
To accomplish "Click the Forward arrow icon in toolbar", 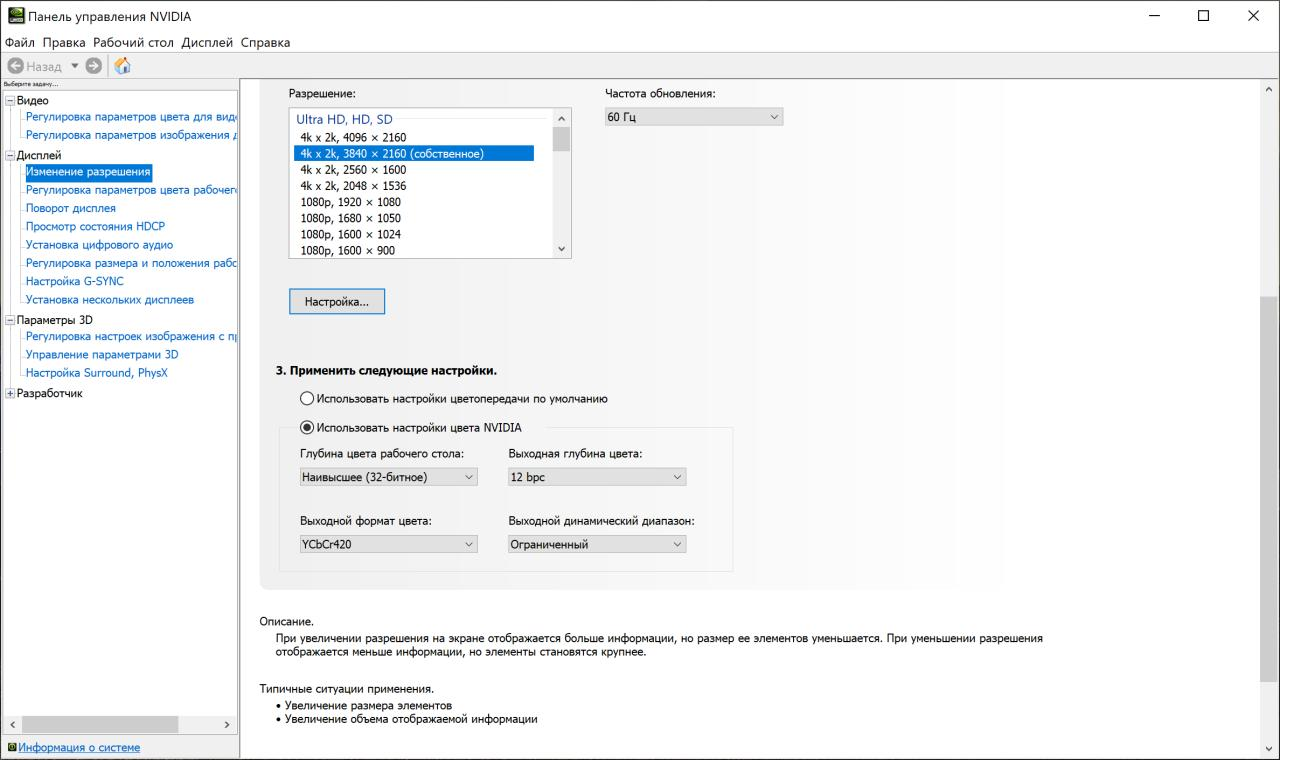I will (x=93, y=66).
